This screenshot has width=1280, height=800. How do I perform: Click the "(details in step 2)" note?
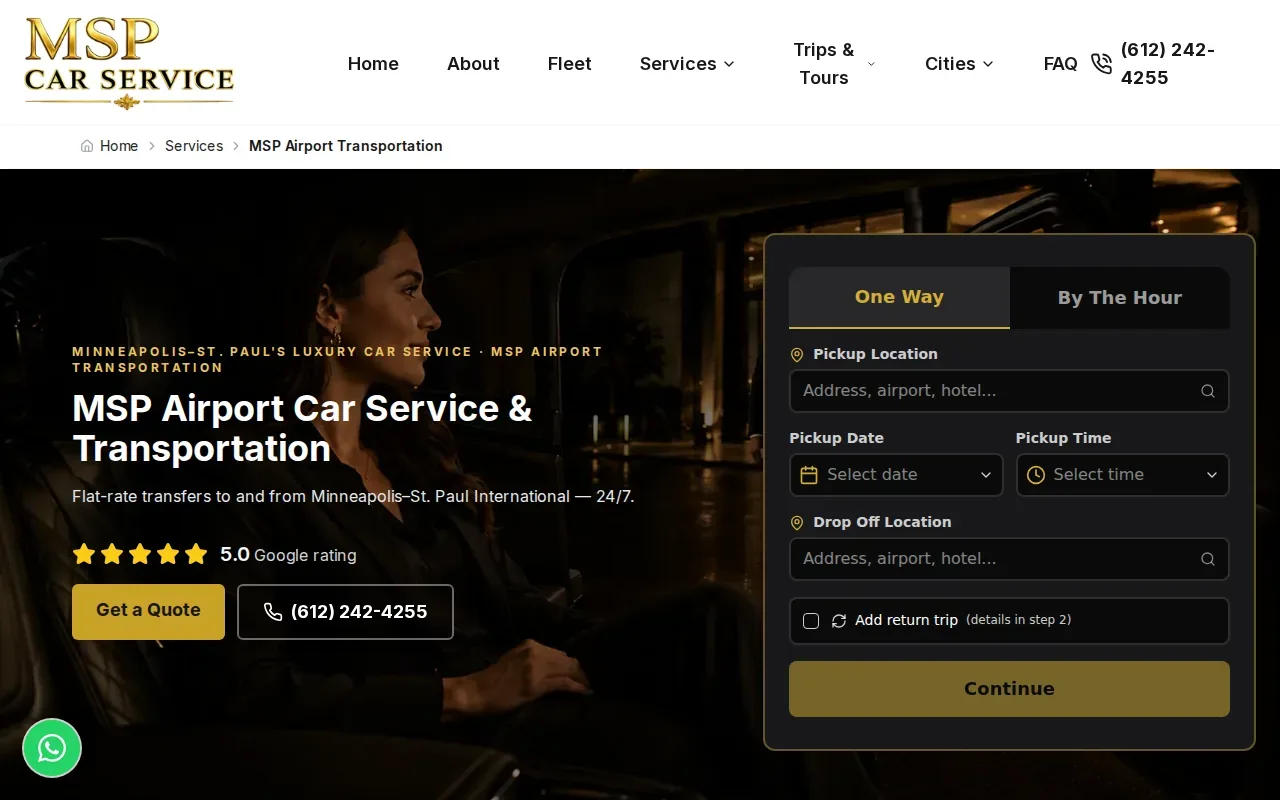click(x=1019, y=620)
